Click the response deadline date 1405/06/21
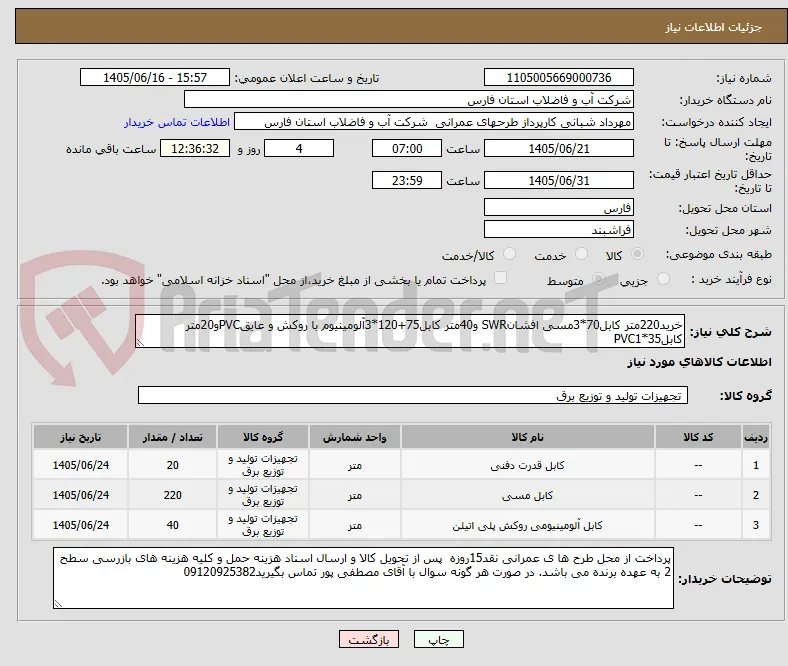Viewport: 788px width, 666px height. [x=558, y=149]
